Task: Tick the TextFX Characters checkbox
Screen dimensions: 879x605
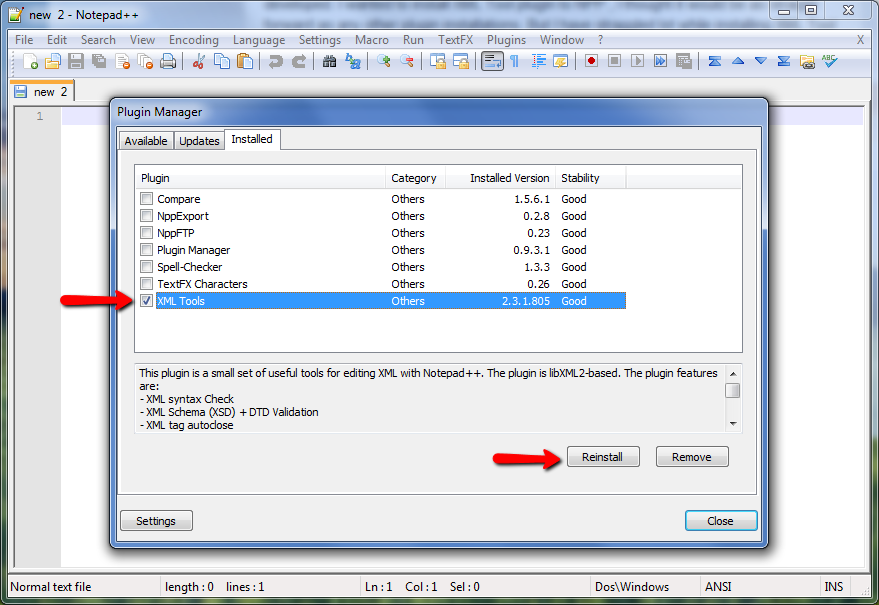Action: [x=146, y=283]
